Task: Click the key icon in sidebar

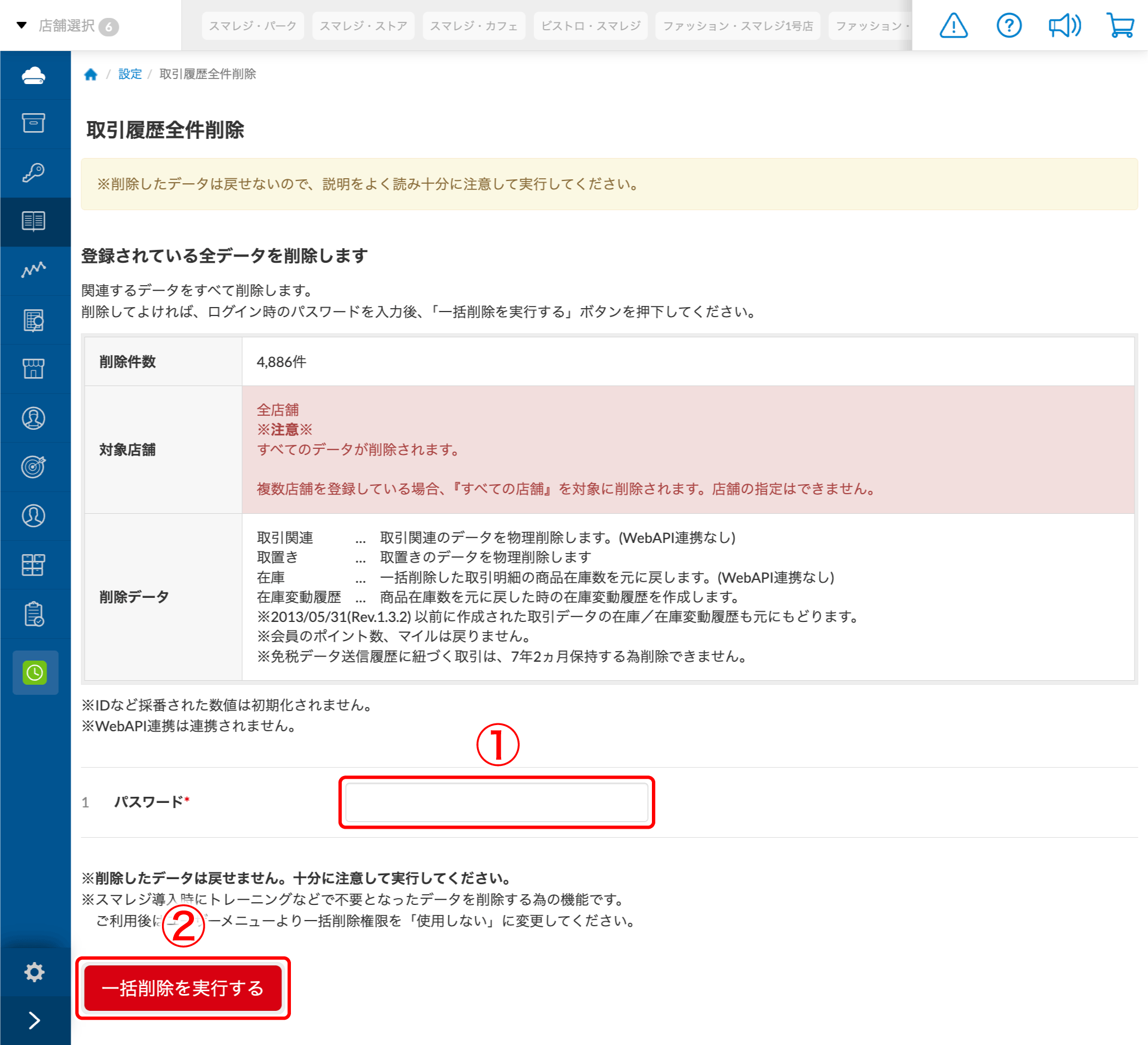Action: pos(34,172)
